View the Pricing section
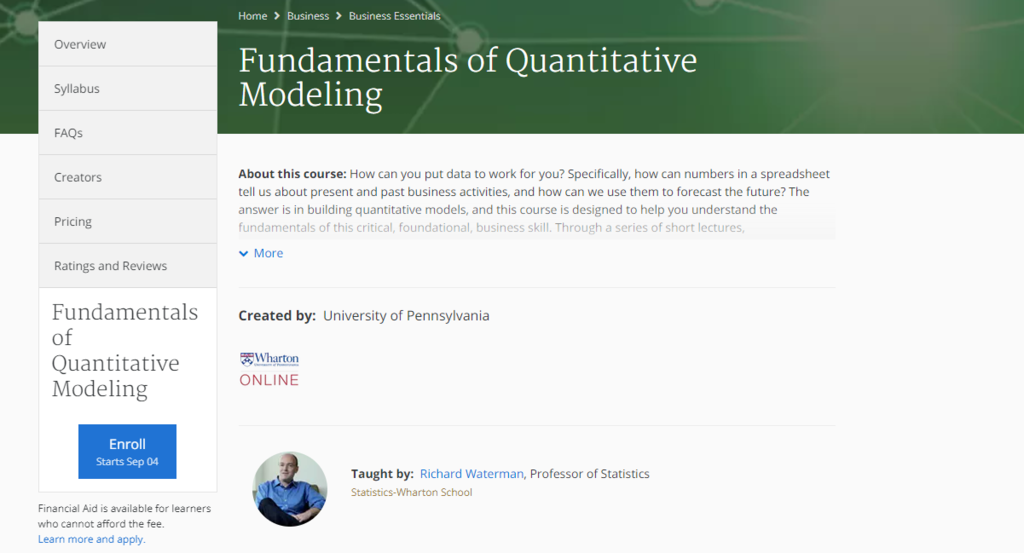The width and height of the screenshot is (1024, 553). coord(128,222)
